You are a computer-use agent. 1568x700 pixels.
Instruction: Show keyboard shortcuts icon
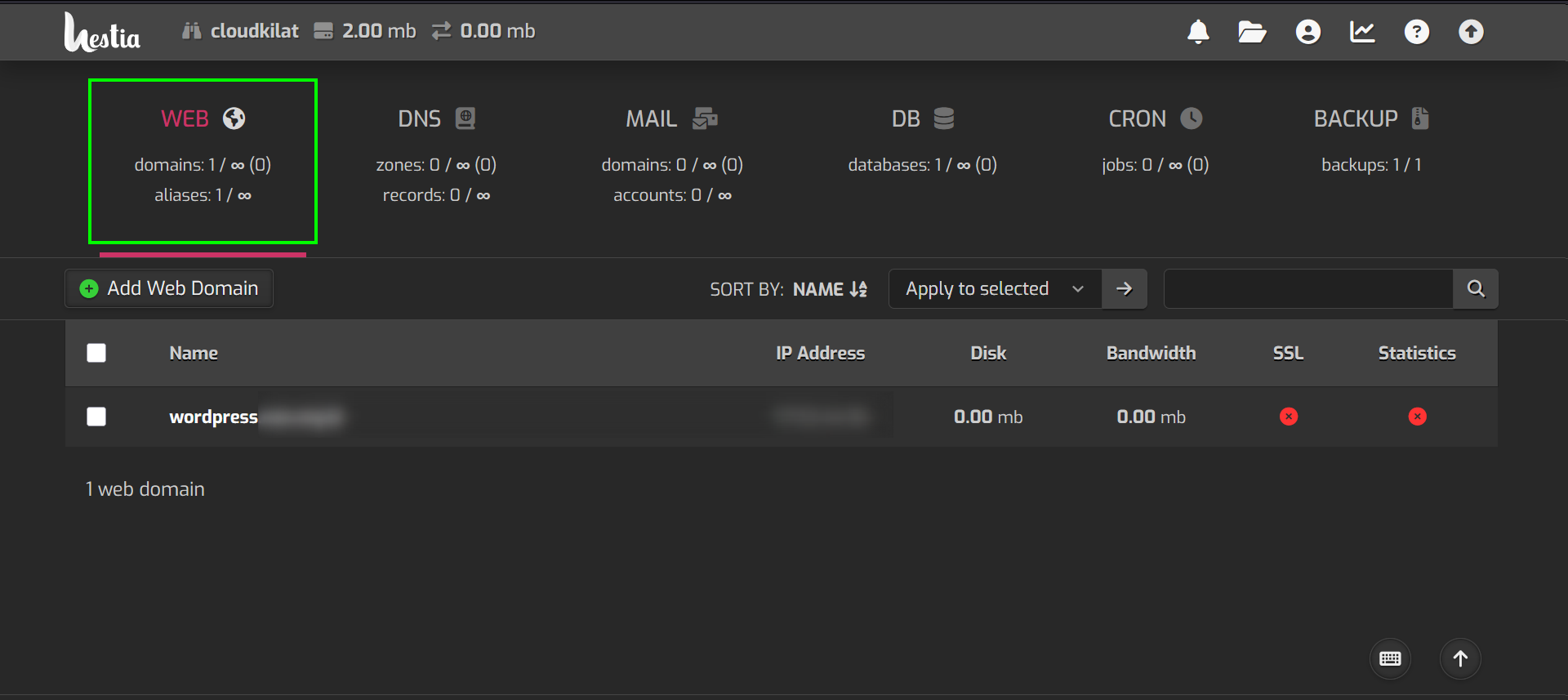(x=1390, y=658)
